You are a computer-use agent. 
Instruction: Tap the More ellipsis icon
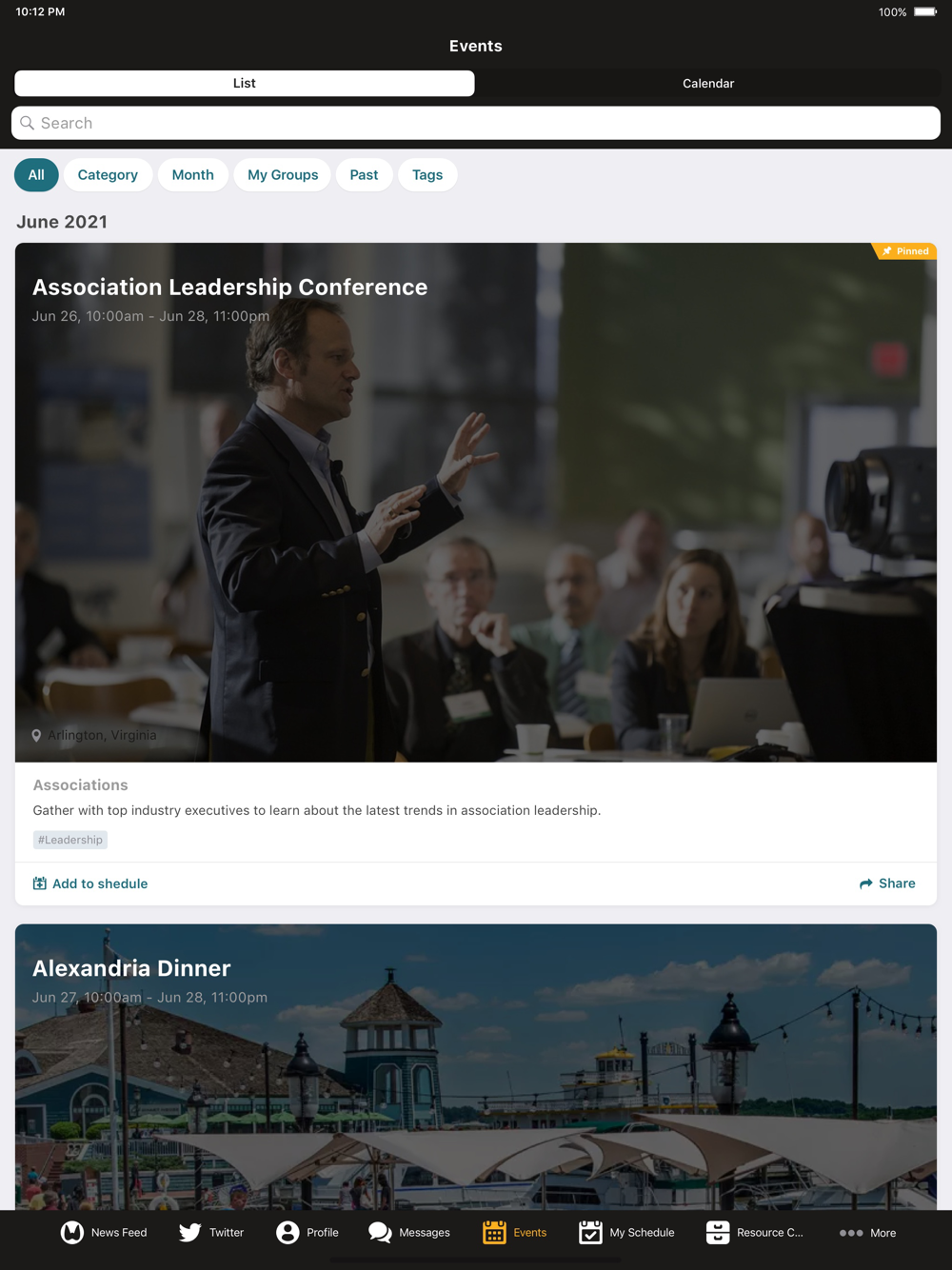[x=851, y=1233]
